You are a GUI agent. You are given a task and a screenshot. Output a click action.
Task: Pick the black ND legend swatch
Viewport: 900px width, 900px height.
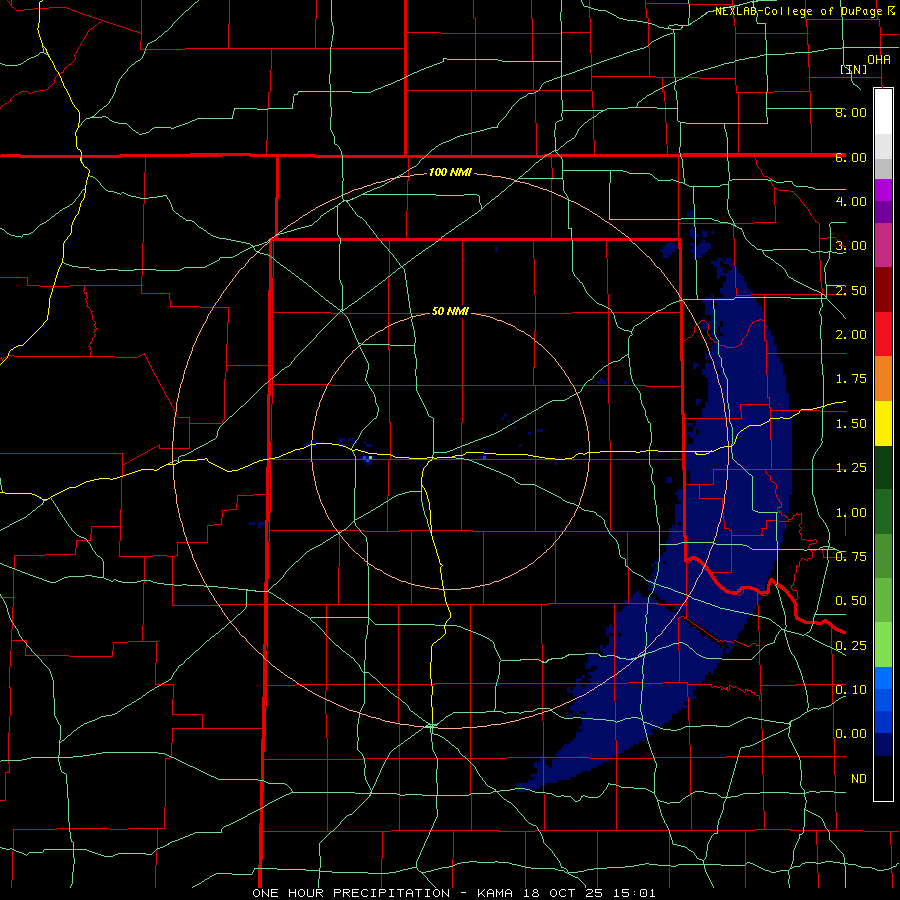tap(883, 778)
